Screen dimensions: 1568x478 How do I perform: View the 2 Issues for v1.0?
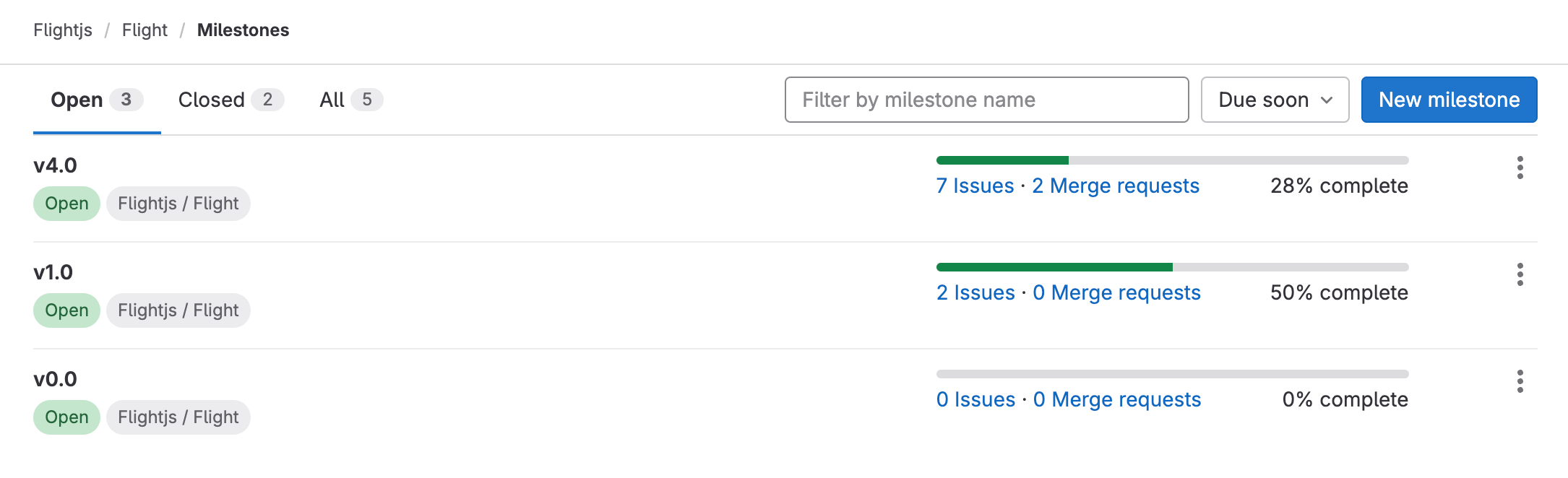pyautogui.click(x=975, y=292)
